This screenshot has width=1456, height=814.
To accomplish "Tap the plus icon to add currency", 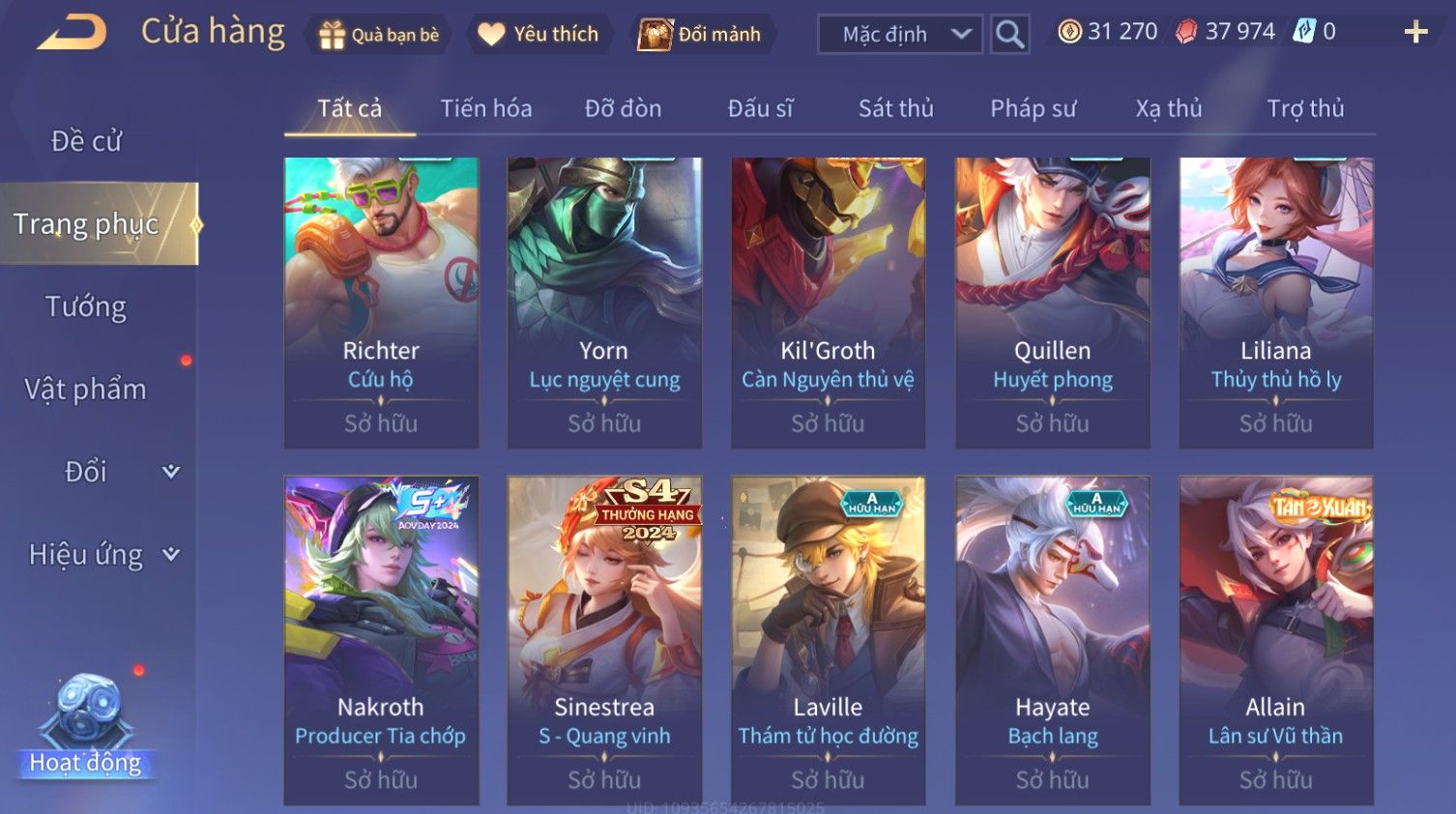I will (x=1415, y=32).
